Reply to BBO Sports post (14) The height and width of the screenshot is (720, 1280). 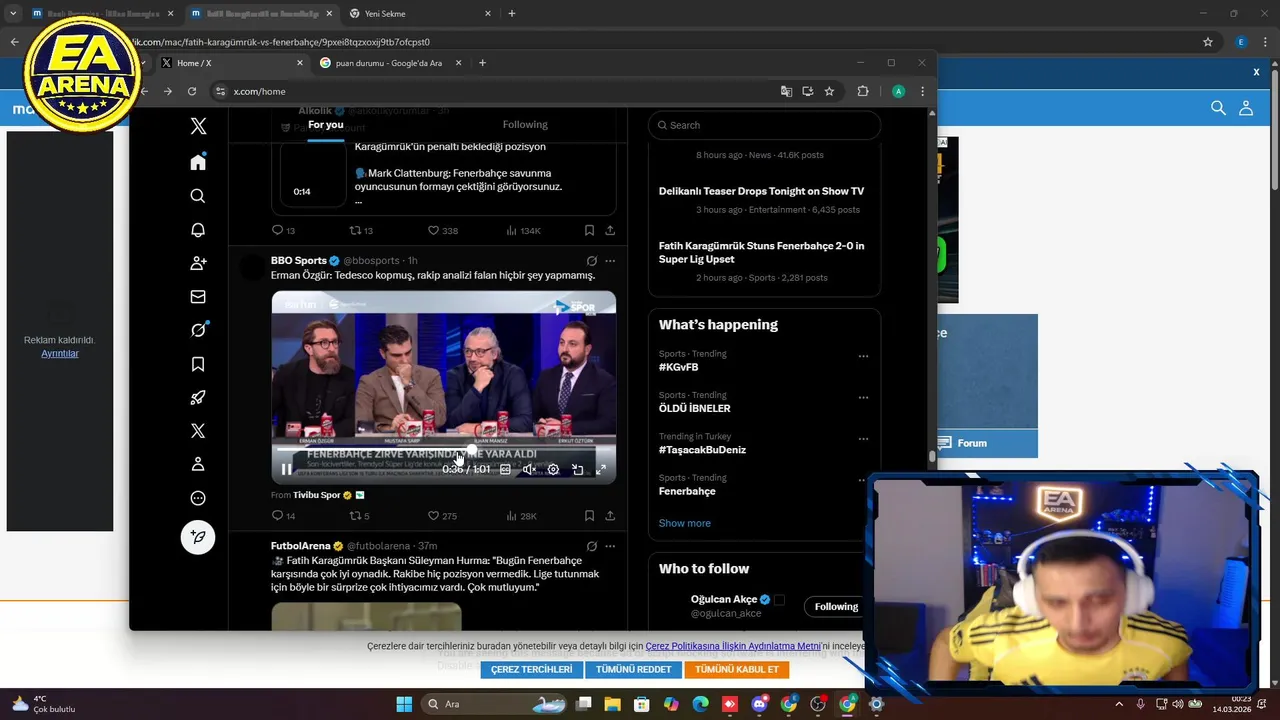(283, 516)
